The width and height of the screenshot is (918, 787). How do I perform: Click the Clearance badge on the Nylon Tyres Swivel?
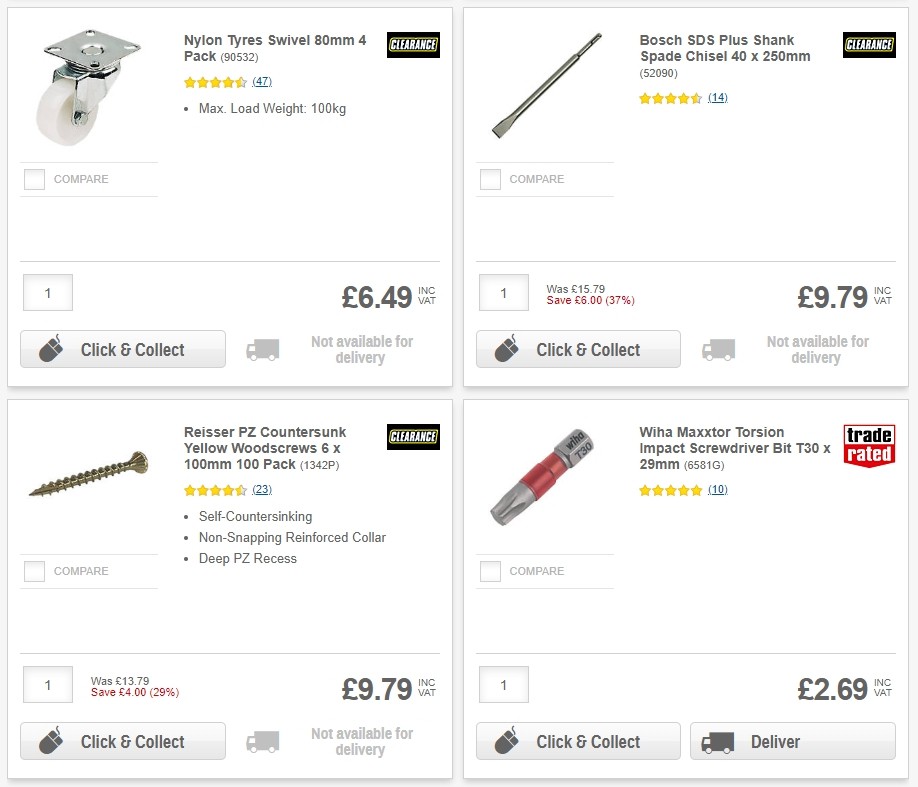[x=413, y=44]
